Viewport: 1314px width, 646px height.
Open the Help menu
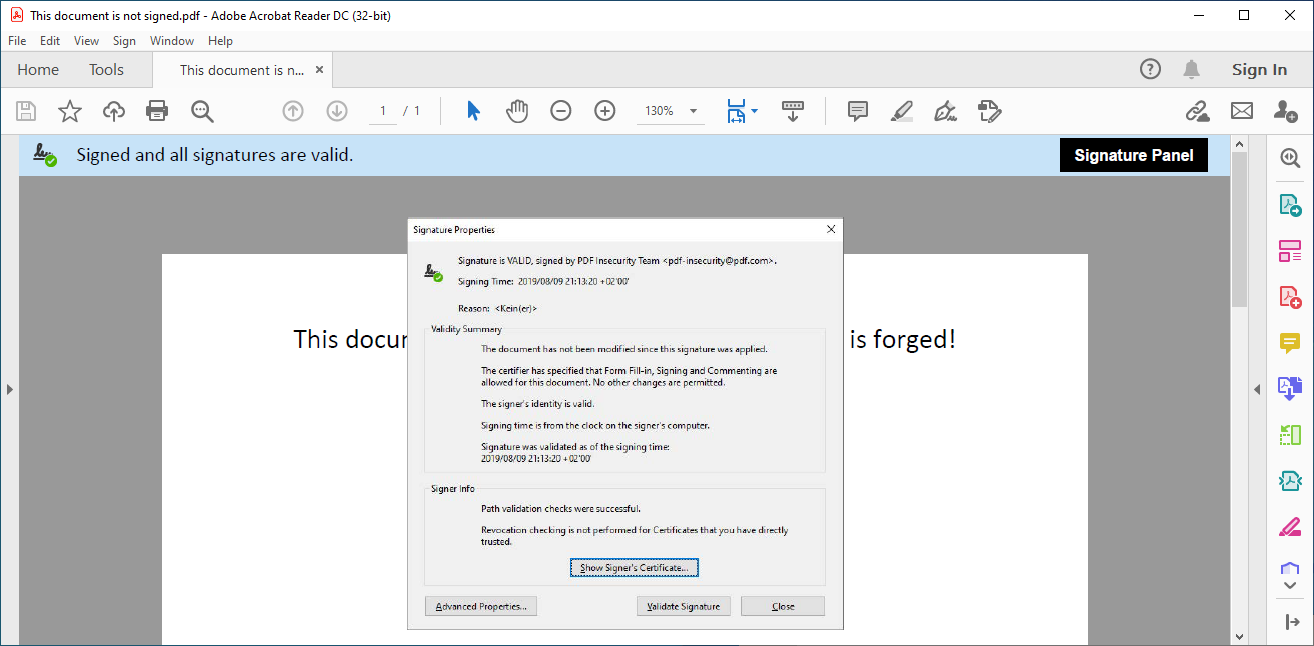coord(220,41)
